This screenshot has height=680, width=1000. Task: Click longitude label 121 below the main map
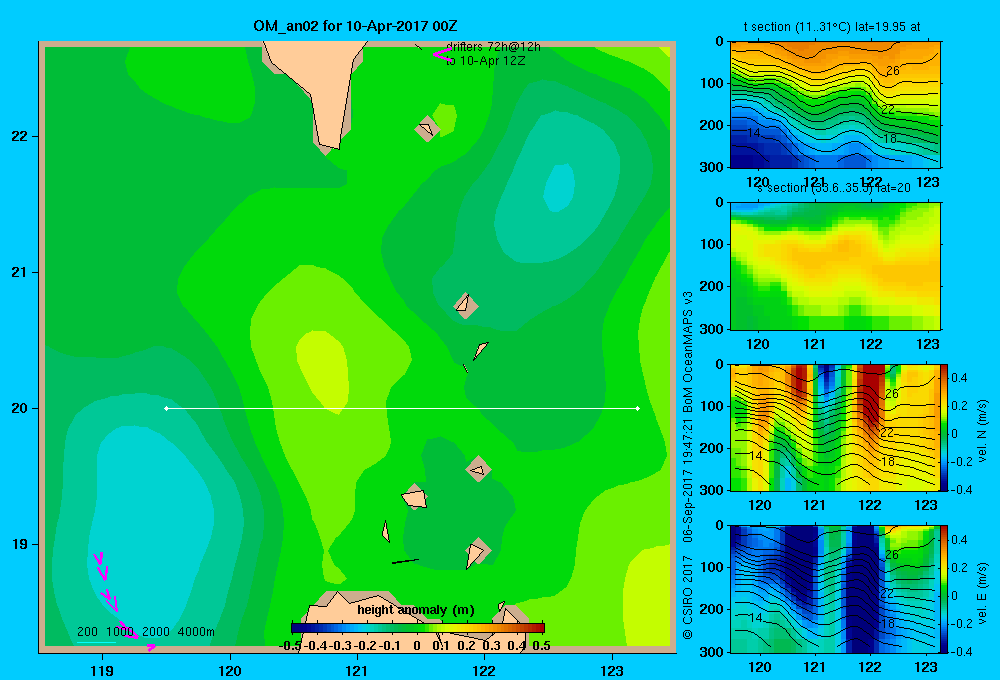point(357,670)
